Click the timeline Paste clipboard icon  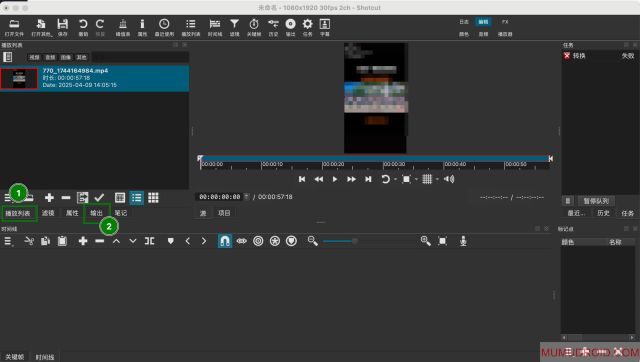62,241
